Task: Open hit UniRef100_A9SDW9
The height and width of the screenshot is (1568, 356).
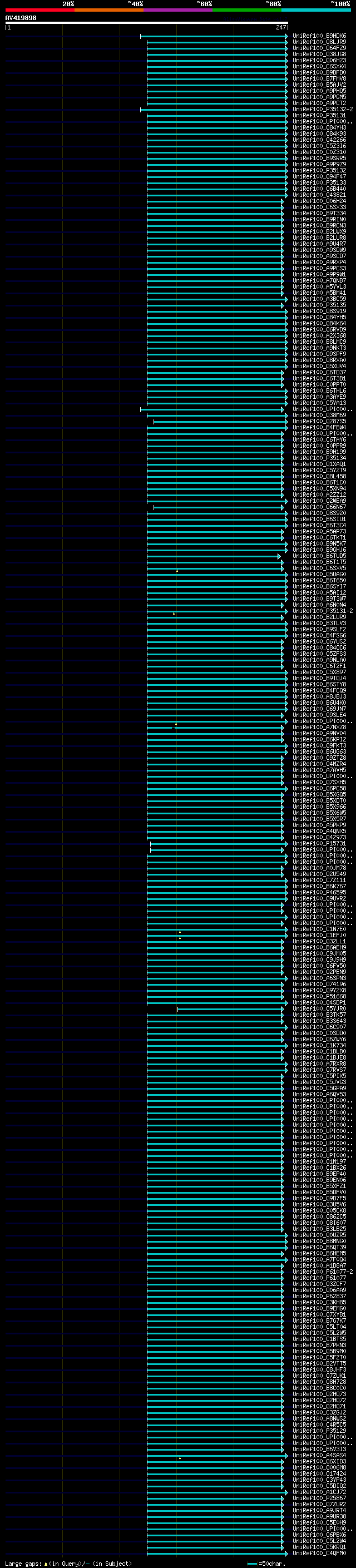Action: (319, 250)
